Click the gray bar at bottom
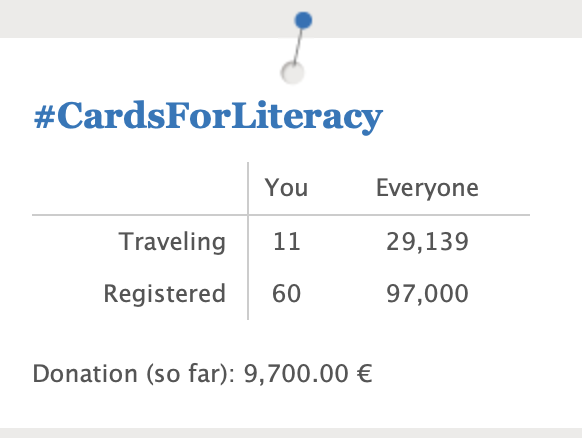The height and width of the screenshot is (438, 582). [x=291, y=433]
